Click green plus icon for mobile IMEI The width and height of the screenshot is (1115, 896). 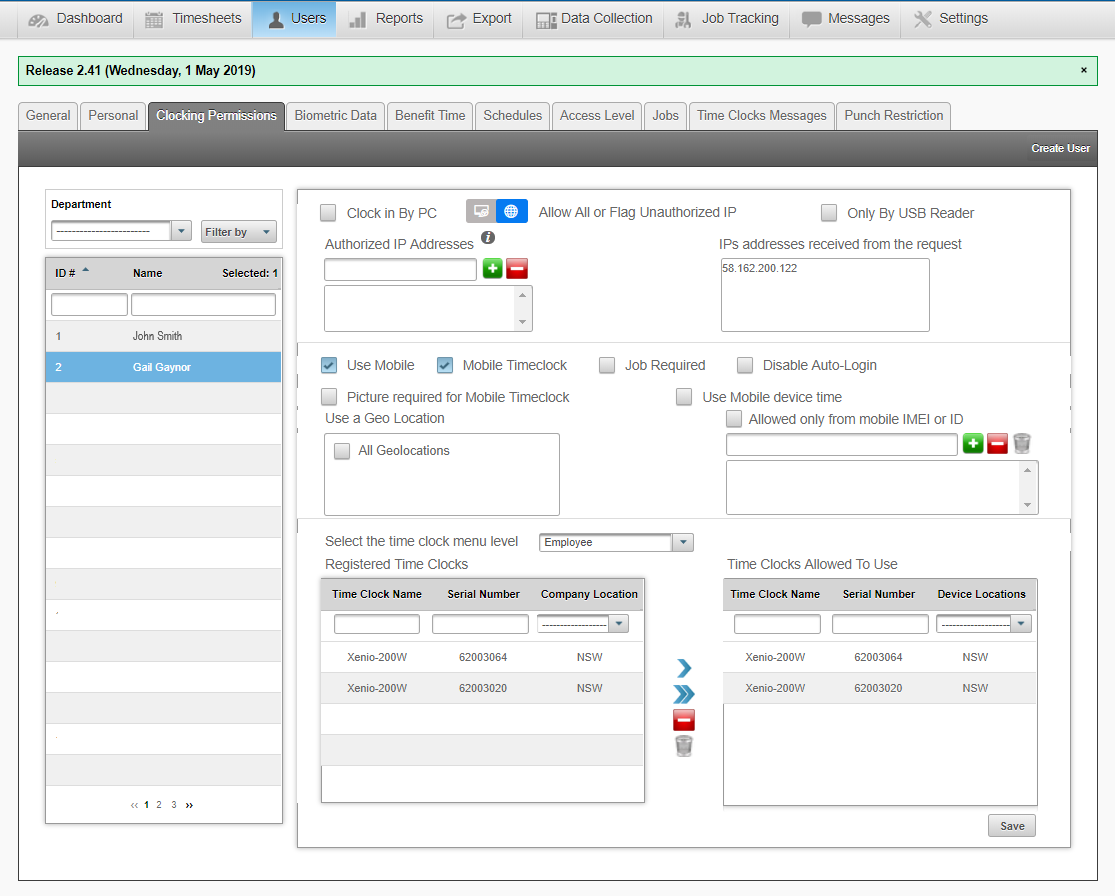pos(972,444)
